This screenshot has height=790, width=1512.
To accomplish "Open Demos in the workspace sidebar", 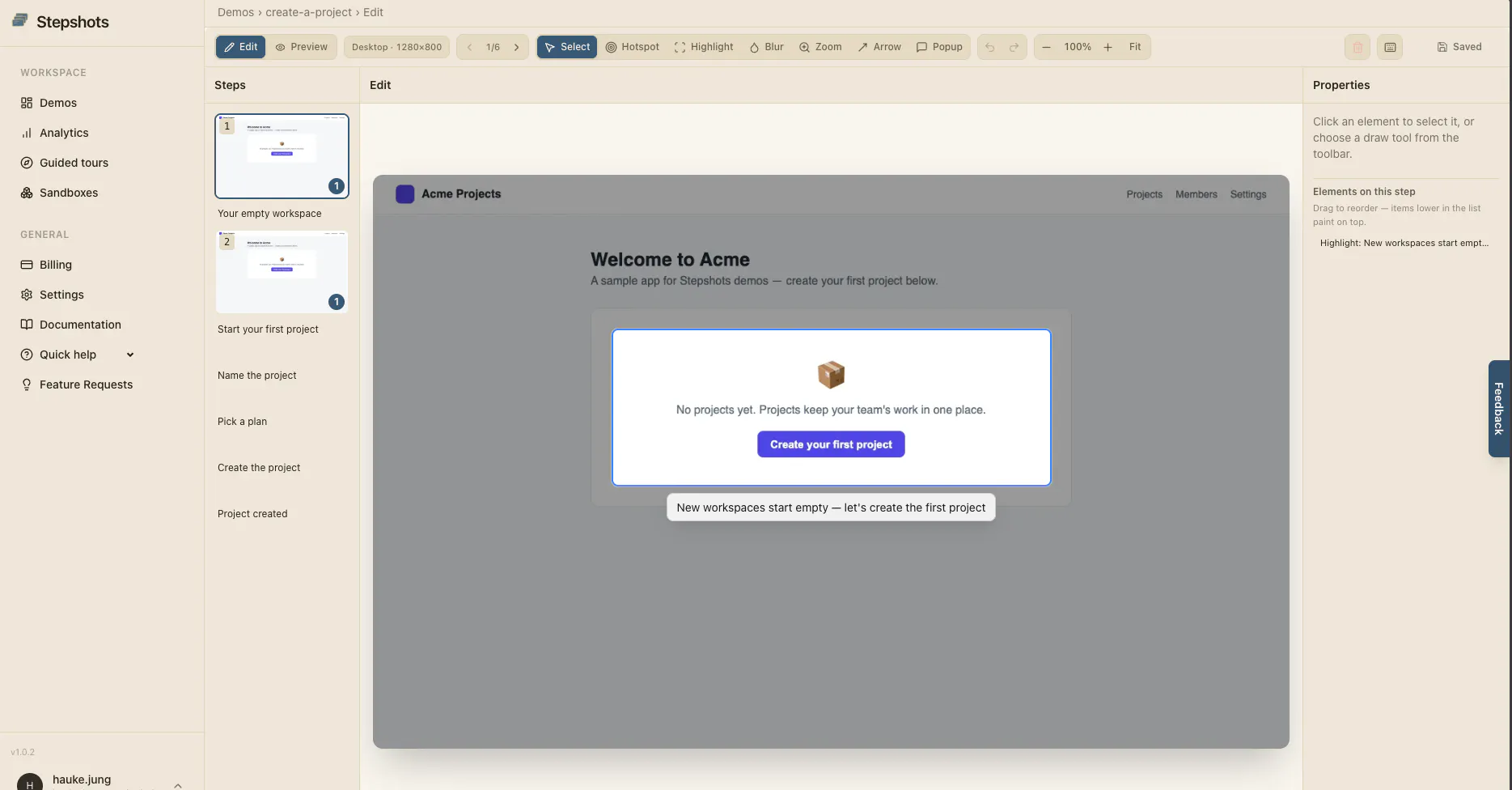I will coord(58,103).
